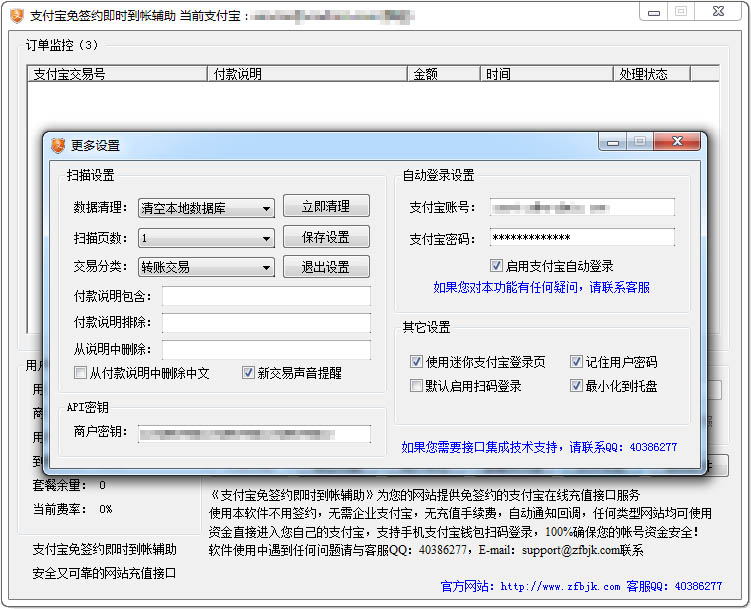Click the shield icon in 更多设置 title bar
Screen dimensions: 751x609
(x=58, y=146)
